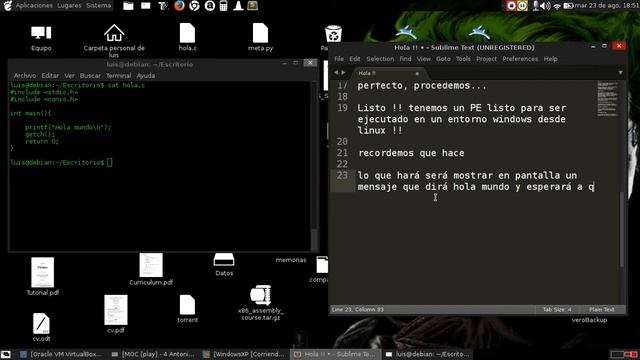Launch the calculator from the top panel

click(223, 6)
